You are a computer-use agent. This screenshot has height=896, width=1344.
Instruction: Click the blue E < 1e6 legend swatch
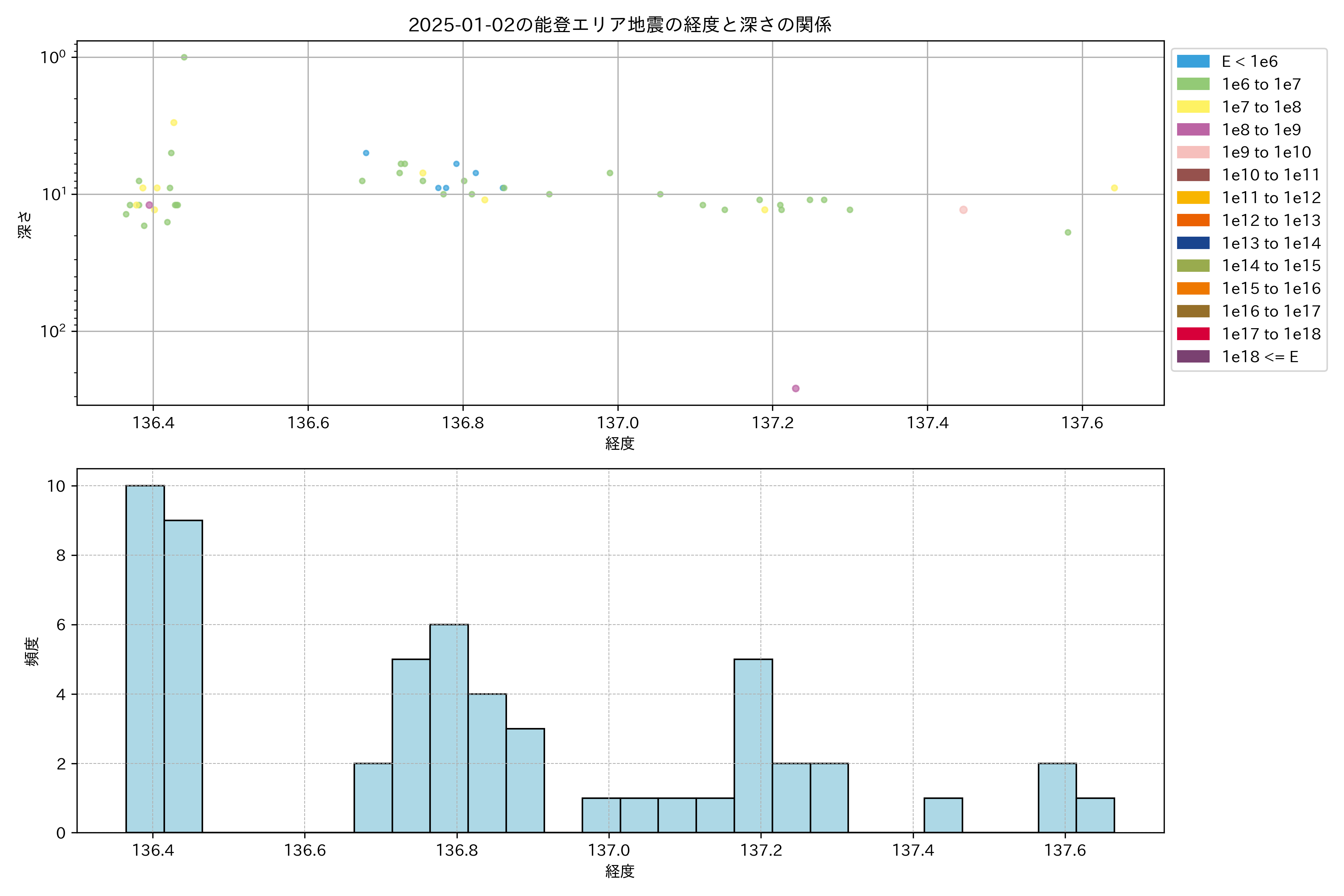(x=1193, y=62)
